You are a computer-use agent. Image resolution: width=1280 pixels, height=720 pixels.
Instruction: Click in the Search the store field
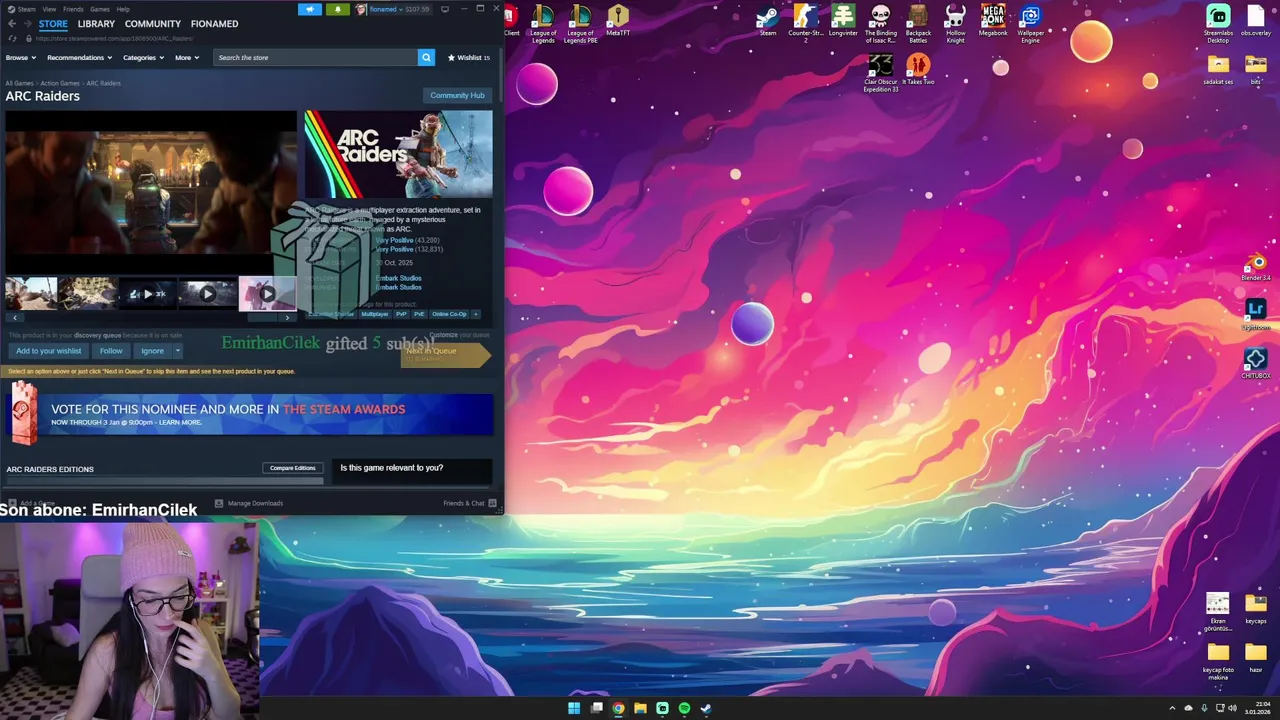[315, 57]
